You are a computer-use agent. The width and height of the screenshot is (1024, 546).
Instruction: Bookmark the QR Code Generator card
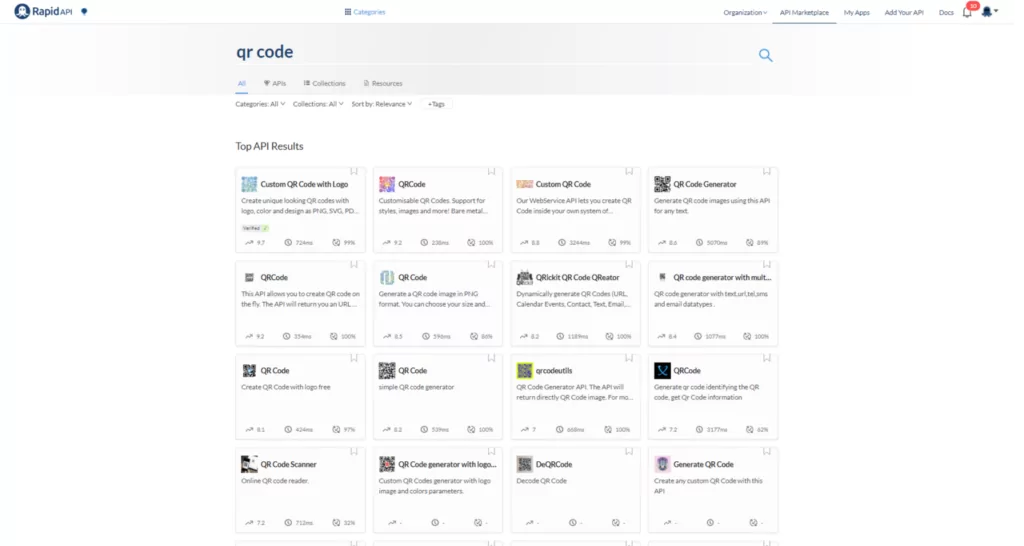point(767,172)
